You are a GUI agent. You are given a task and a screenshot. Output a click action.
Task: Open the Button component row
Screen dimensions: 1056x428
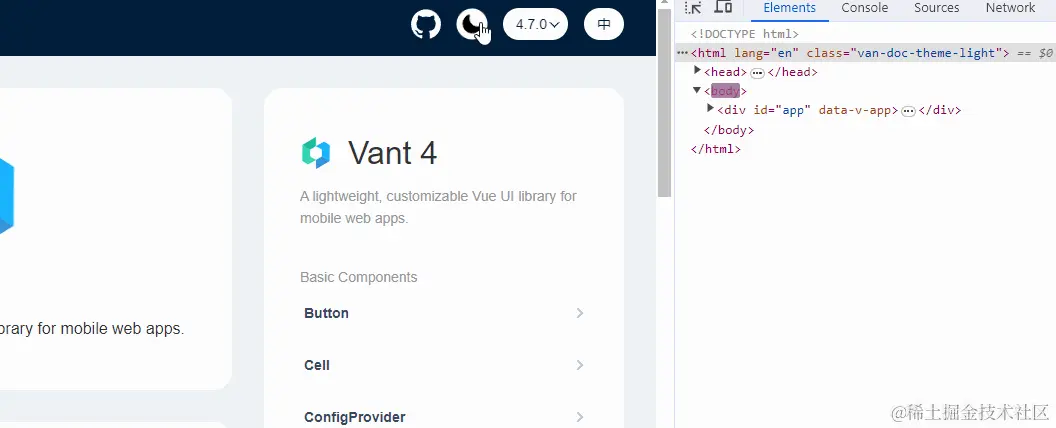(x=444, y=313)
